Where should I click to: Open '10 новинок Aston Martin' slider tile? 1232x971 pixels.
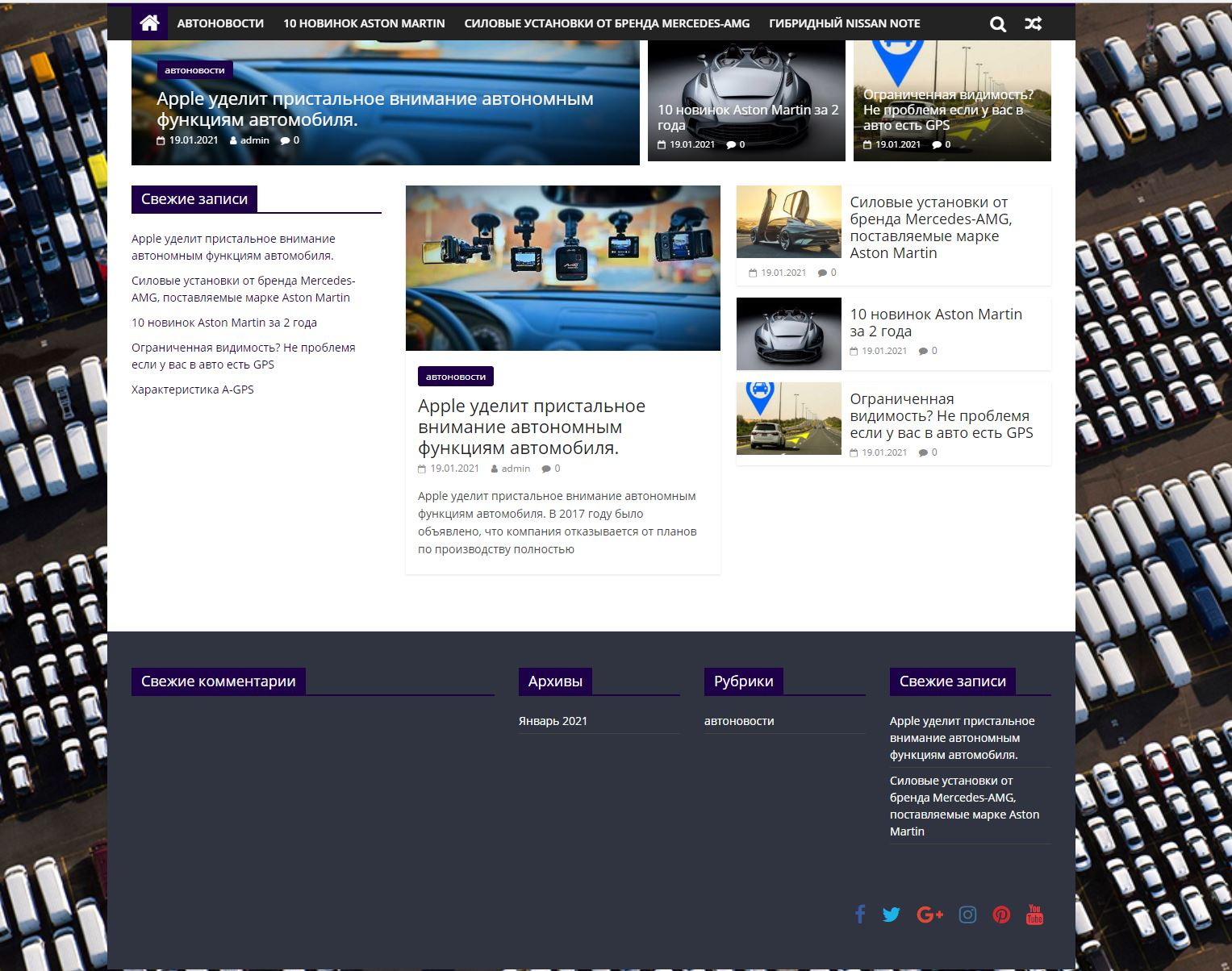[x=748, y=117]
